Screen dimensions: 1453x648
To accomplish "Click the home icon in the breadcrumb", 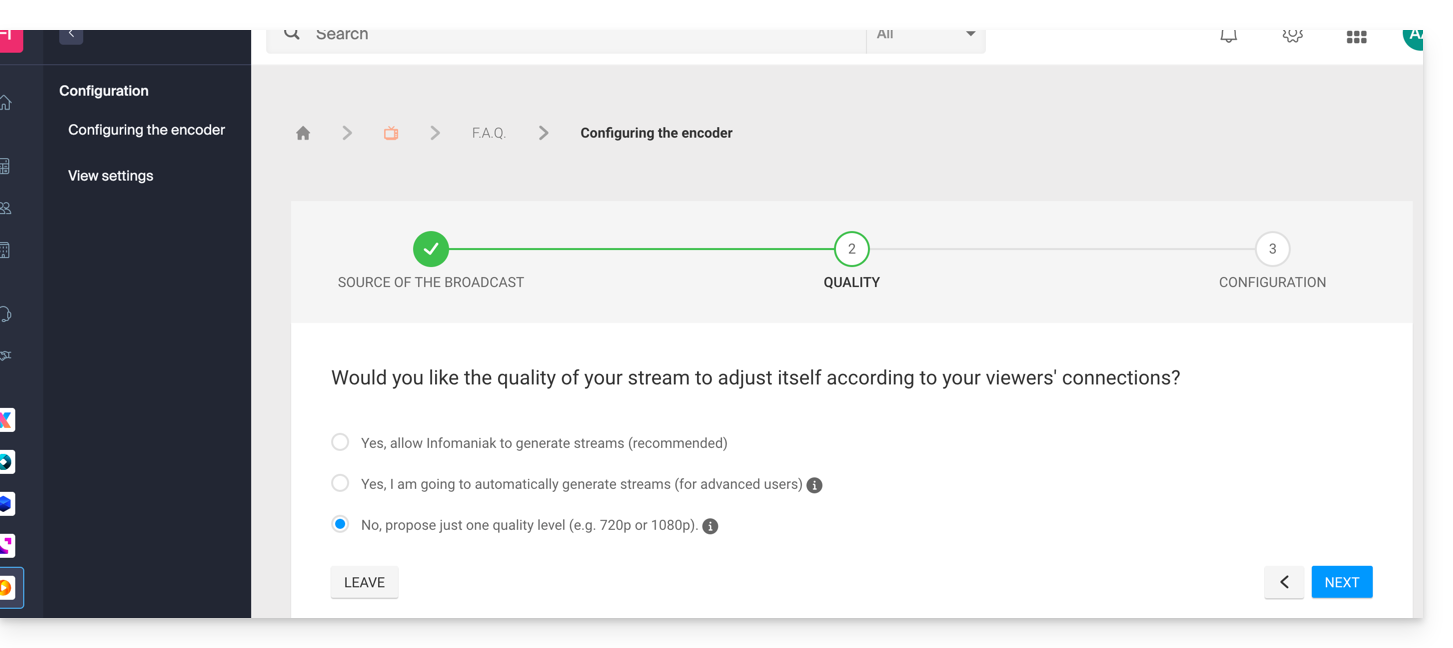I will (303, 133).
